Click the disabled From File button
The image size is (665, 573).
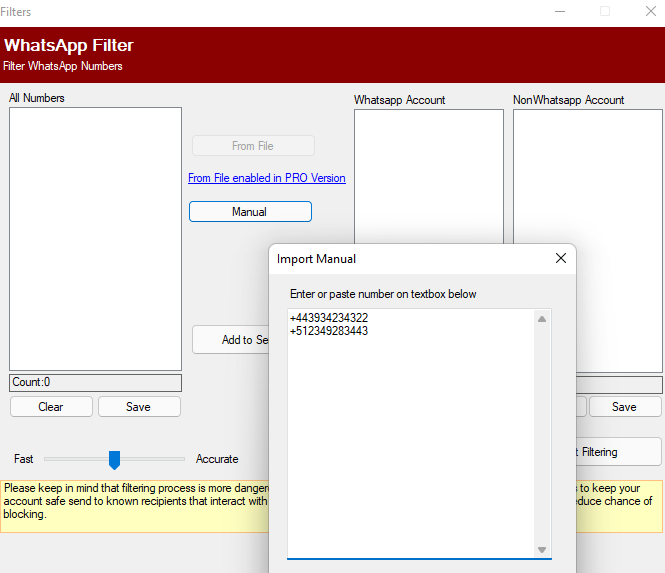click(x=253, y=146)
